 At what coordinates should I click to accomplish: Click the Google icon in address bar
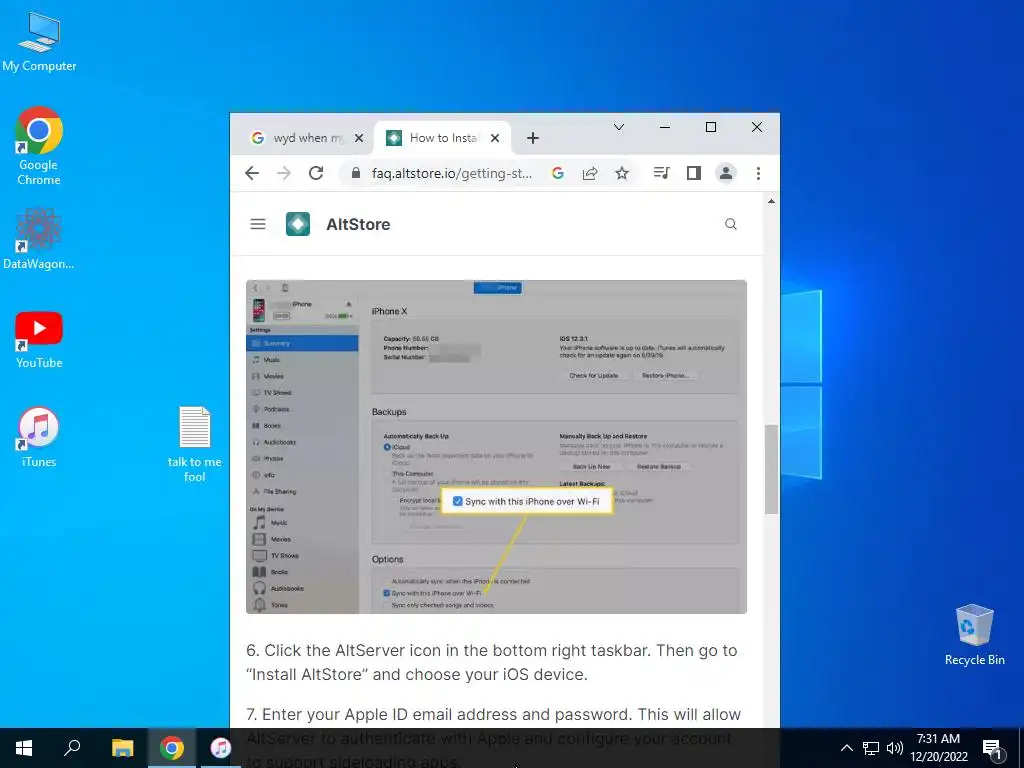(x=558, y=173)
